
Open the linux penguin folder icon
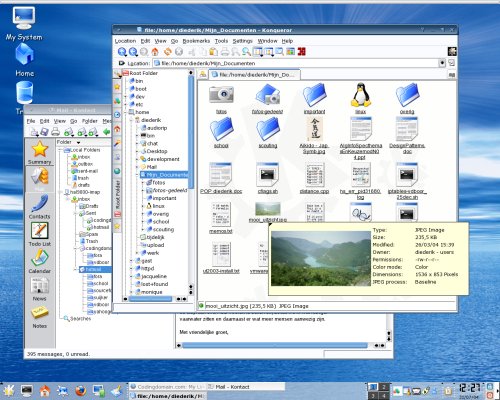click(x=360, y=98)
